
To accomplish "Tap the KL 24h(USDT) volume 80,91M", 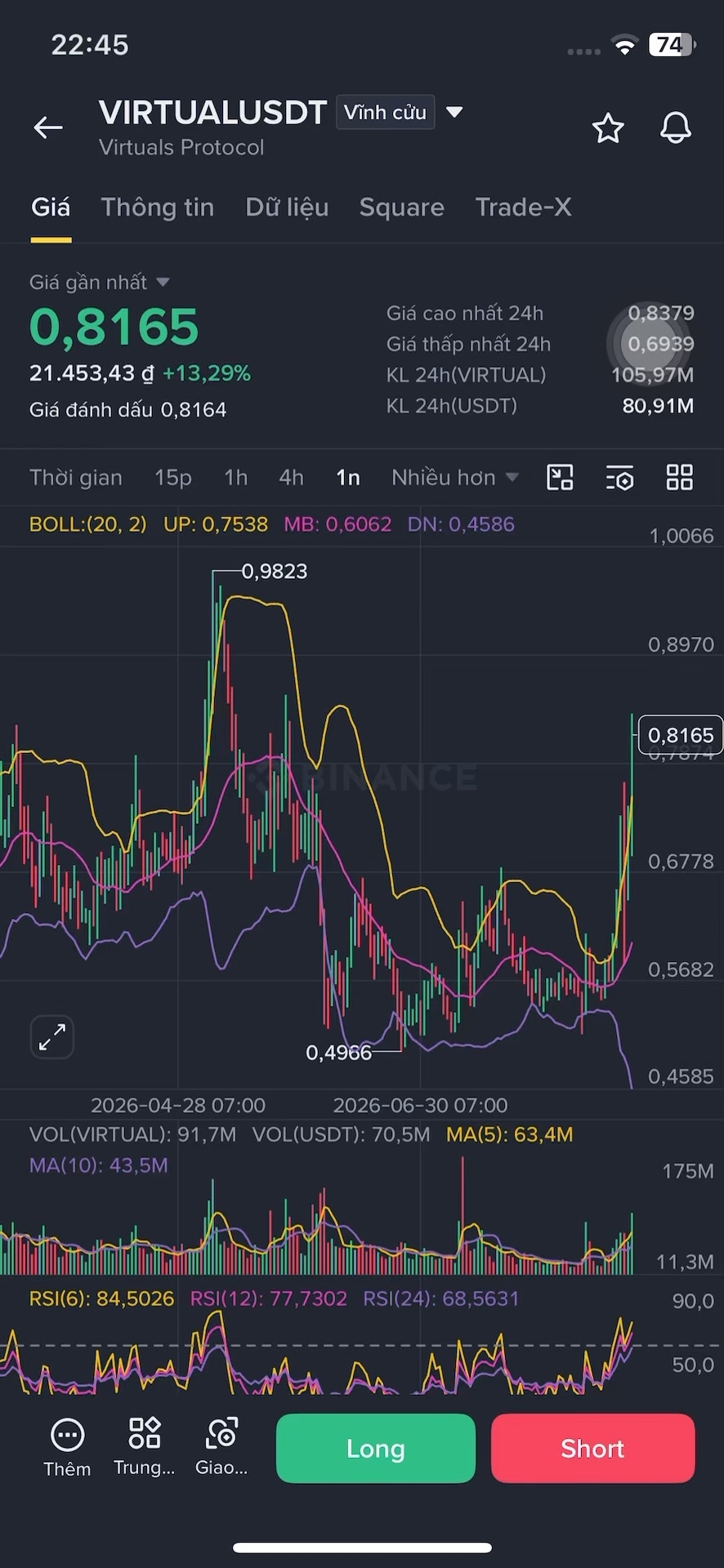I will coord(658,406).
